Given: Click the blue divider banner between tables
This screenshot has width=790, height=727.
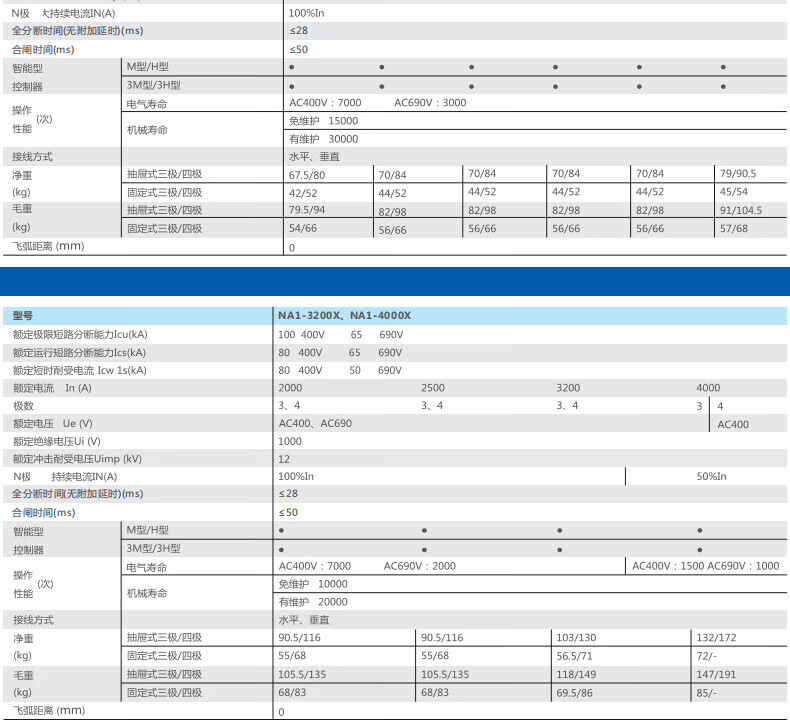Looking at the screenshot, I should [x=395, y=280].
